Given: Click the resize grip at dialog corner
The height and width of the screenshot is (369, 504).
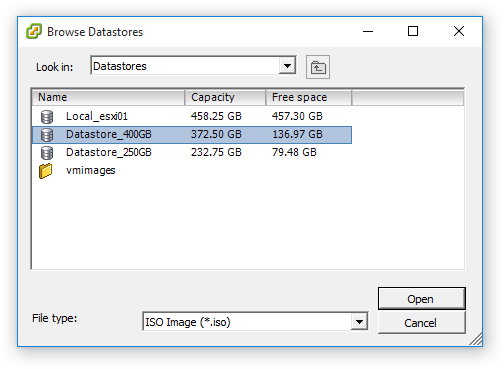Looking at the screenshot, I should (x=476, y=339).
